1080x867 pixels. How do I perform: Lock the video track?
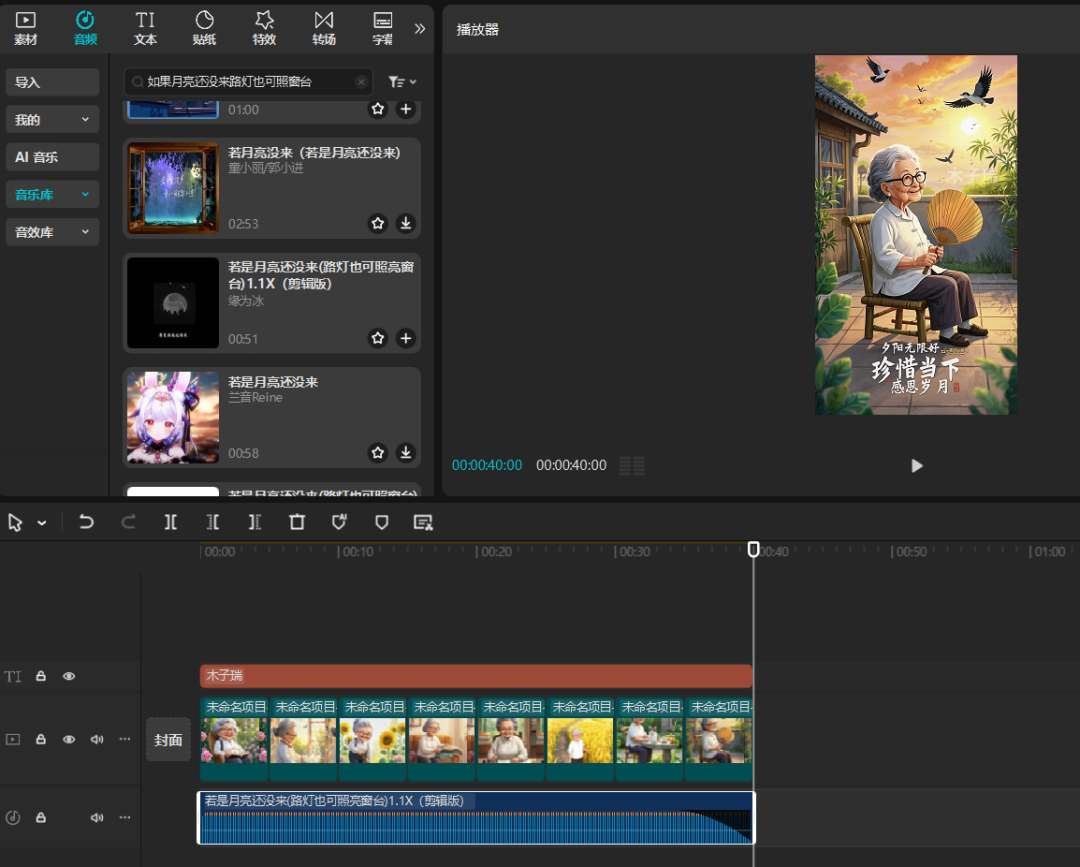41,740
